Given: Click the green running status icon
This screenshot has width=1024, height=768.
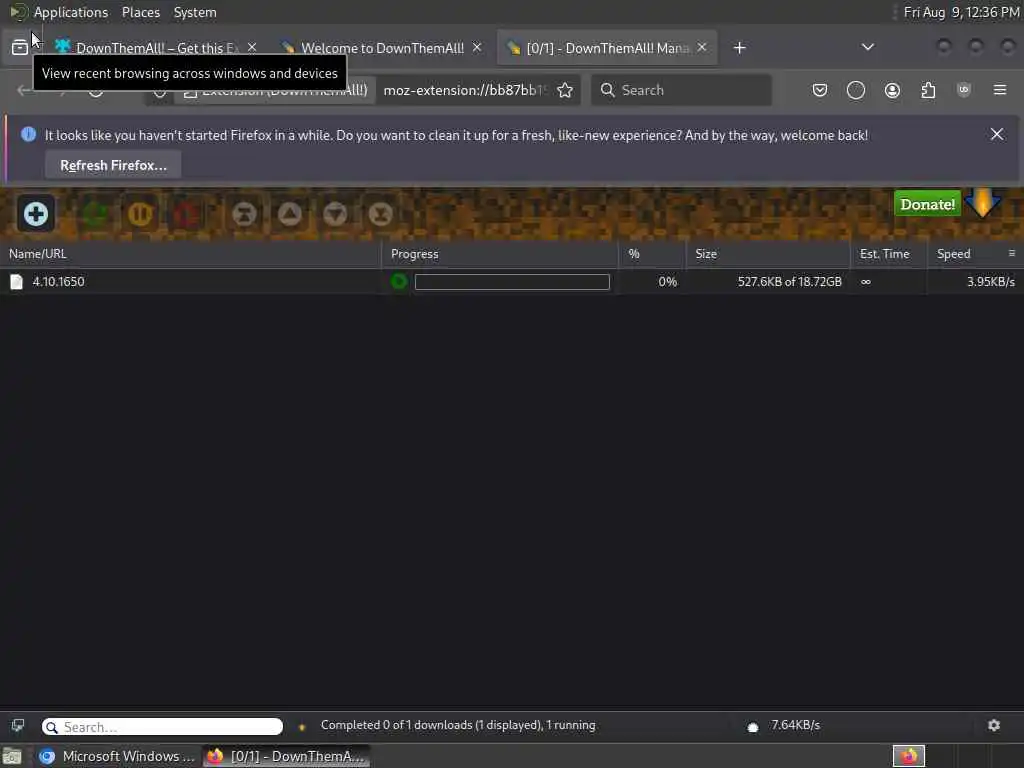Looking at the screenshot, I should point(398,281).
